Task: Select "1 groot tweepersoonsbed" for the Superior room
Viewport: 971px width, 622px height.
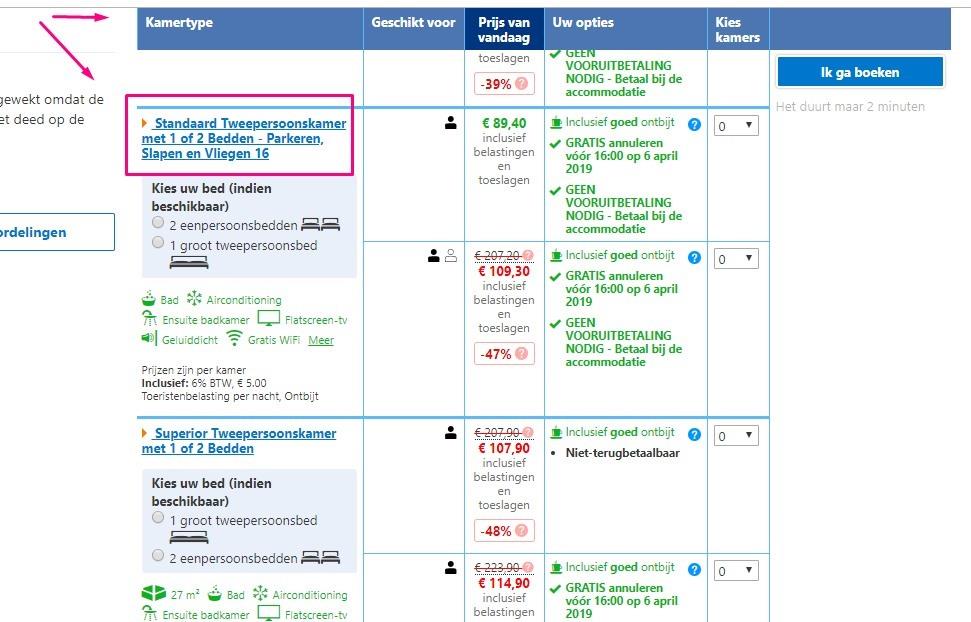Action: click(x=158, y=518)
